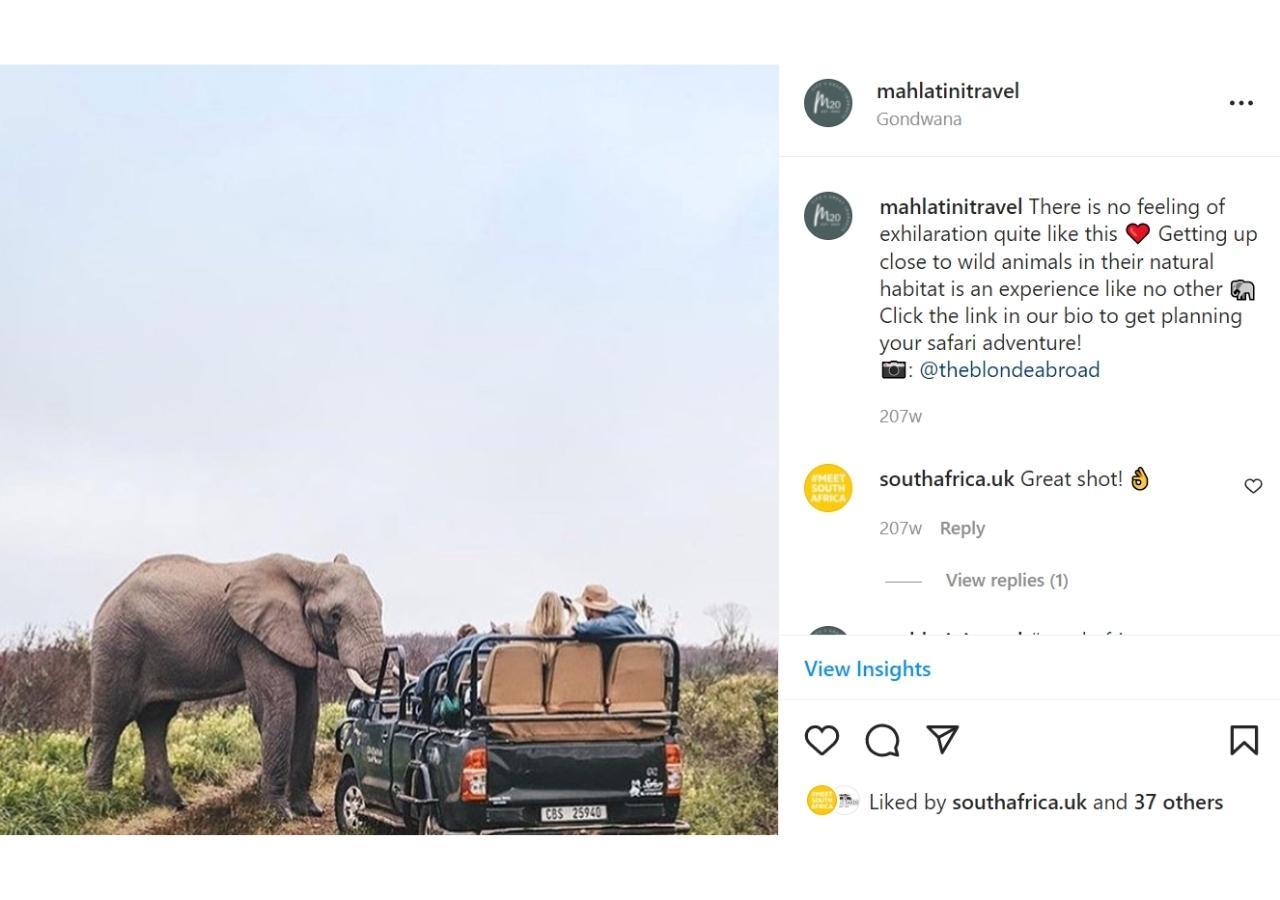Viewport: 1280px width, 900px height.
Task: Click southafrica.uk name in the comment
Action: point(946,479)
